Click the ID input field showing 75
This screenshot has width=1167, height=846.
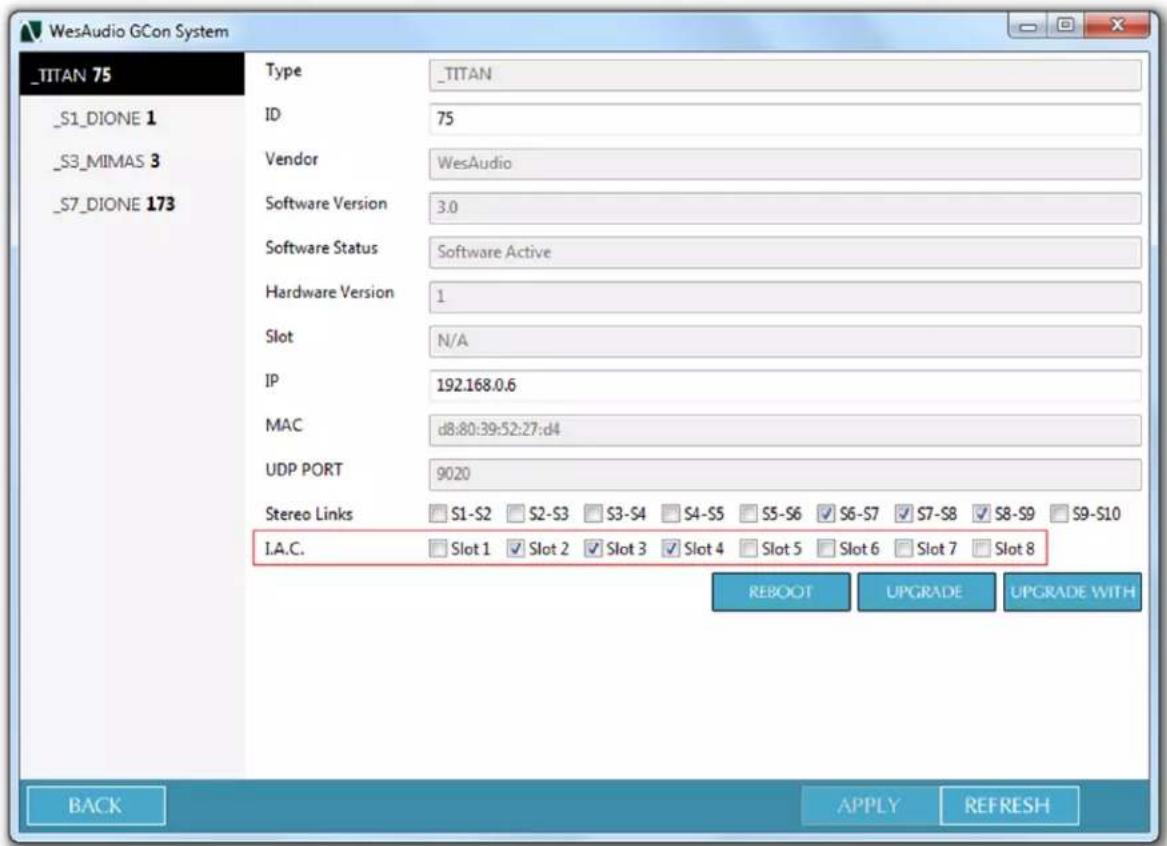click(784, 119)
